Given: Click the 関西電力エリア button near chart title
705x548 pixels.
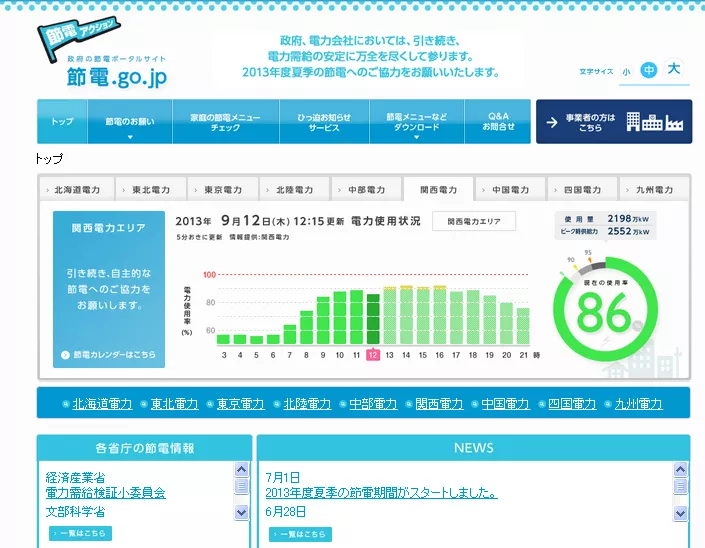Looking at the screenshot, I should tap(474, 221).
